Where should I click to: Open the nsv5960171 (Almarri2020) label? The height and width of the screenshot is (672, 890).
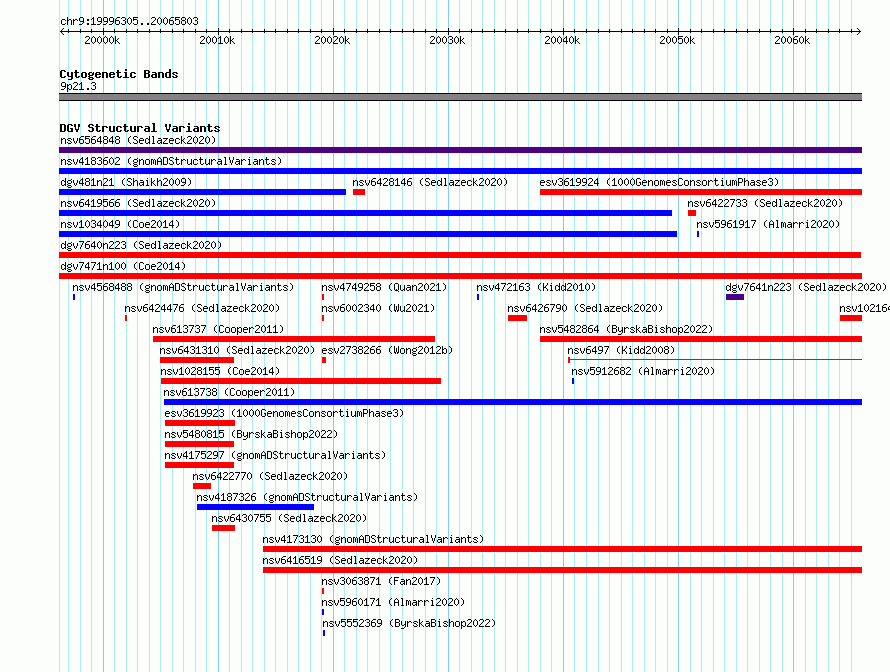(393, 602)
